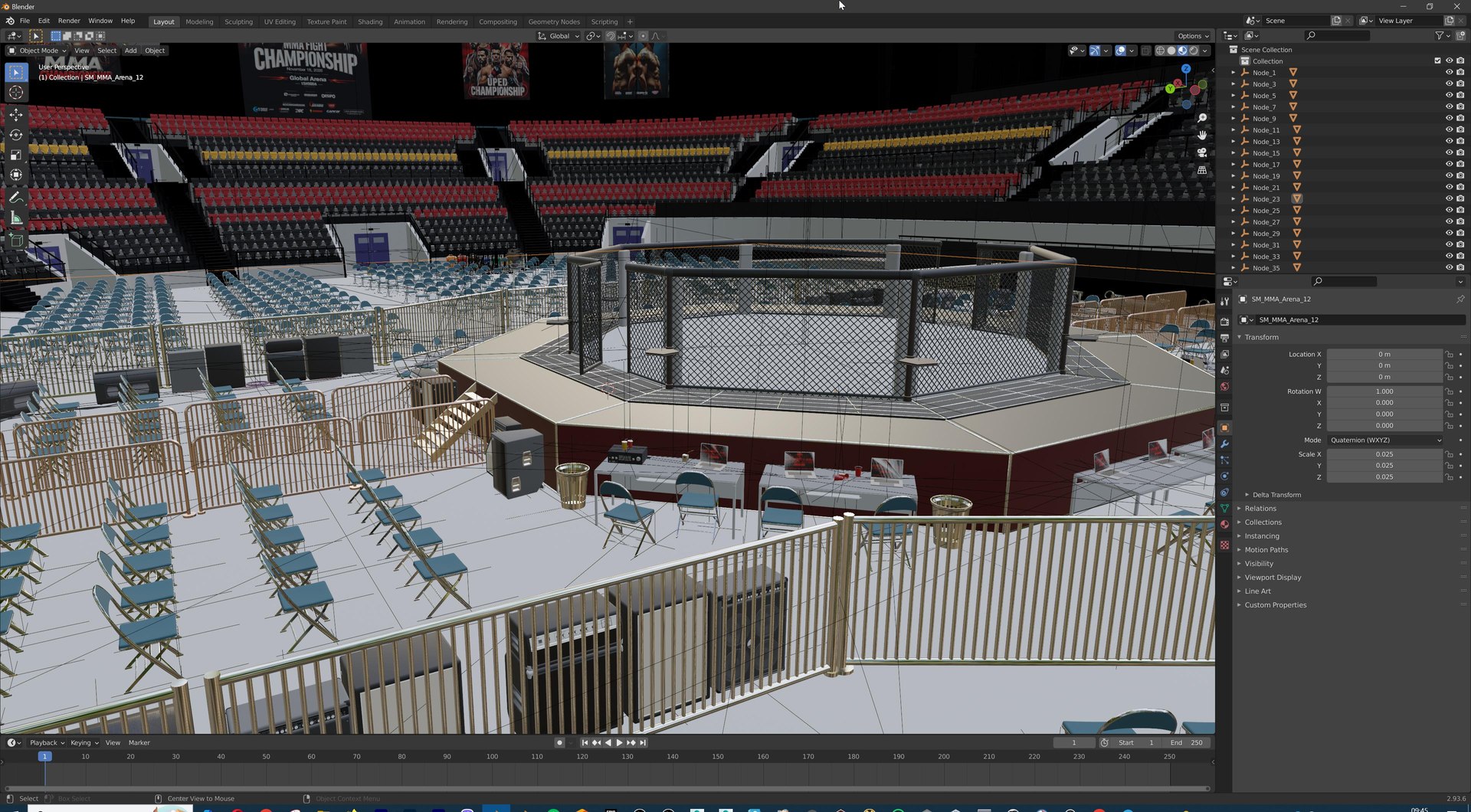Expand Node_9 in the outliner tree
This screenshot has width=1471, height=812.
pos(1233,119)
